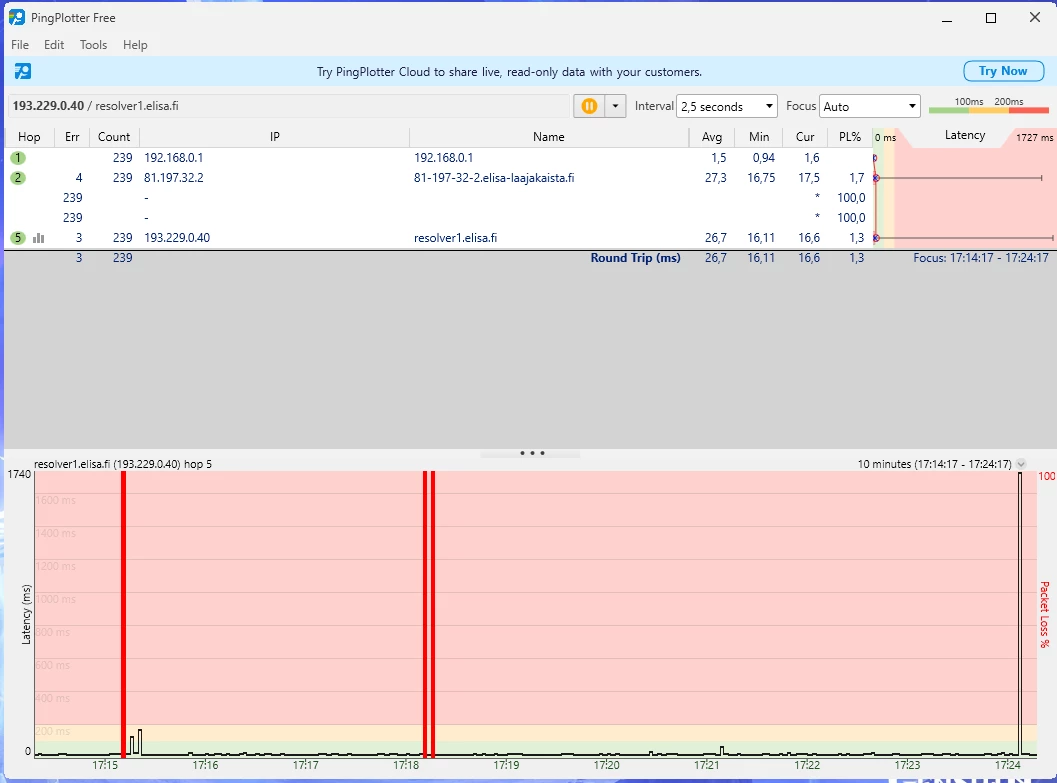Open the Focus Auto dropdown

pos(869,106)
